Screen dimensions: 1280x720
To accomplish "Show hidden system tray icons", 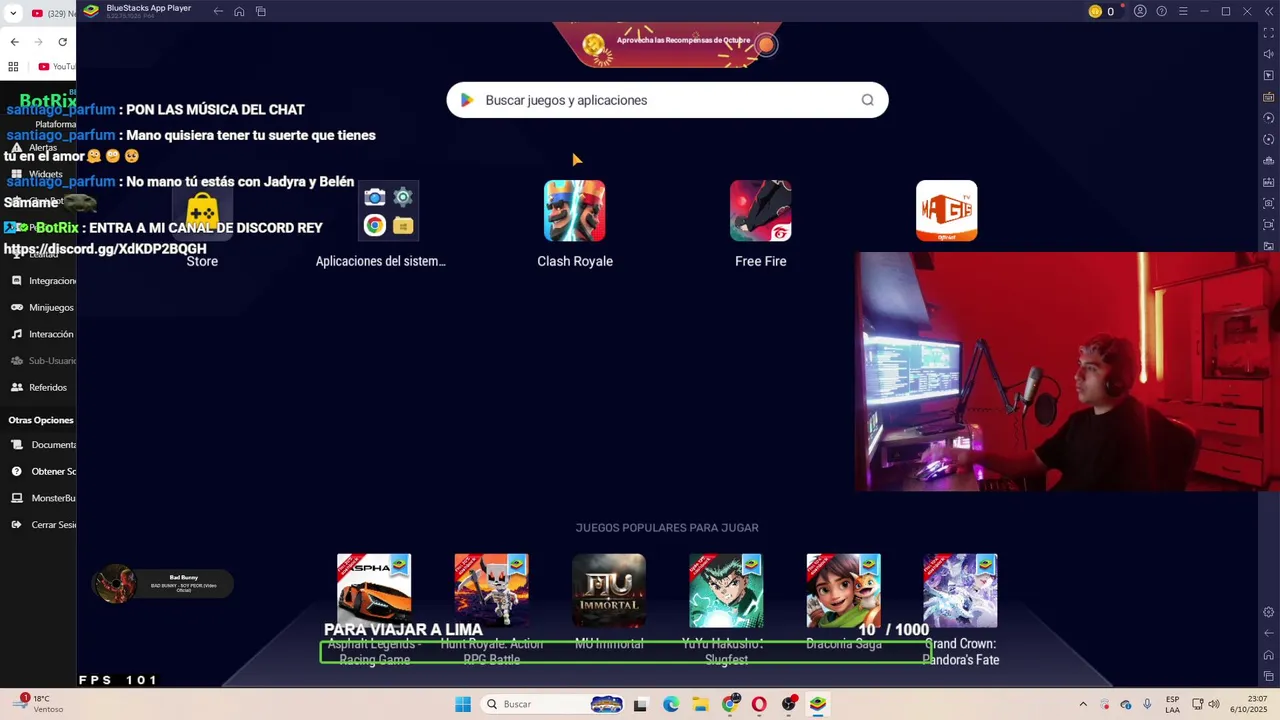I will coord(1083,704).
